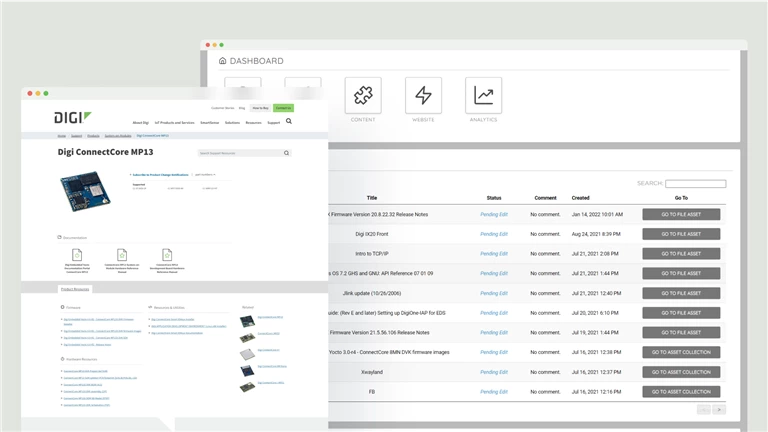Open the Customer Stories link
The width and height of the screenshot is (768, 432).
pyautogui.click(x=223, y=108)
